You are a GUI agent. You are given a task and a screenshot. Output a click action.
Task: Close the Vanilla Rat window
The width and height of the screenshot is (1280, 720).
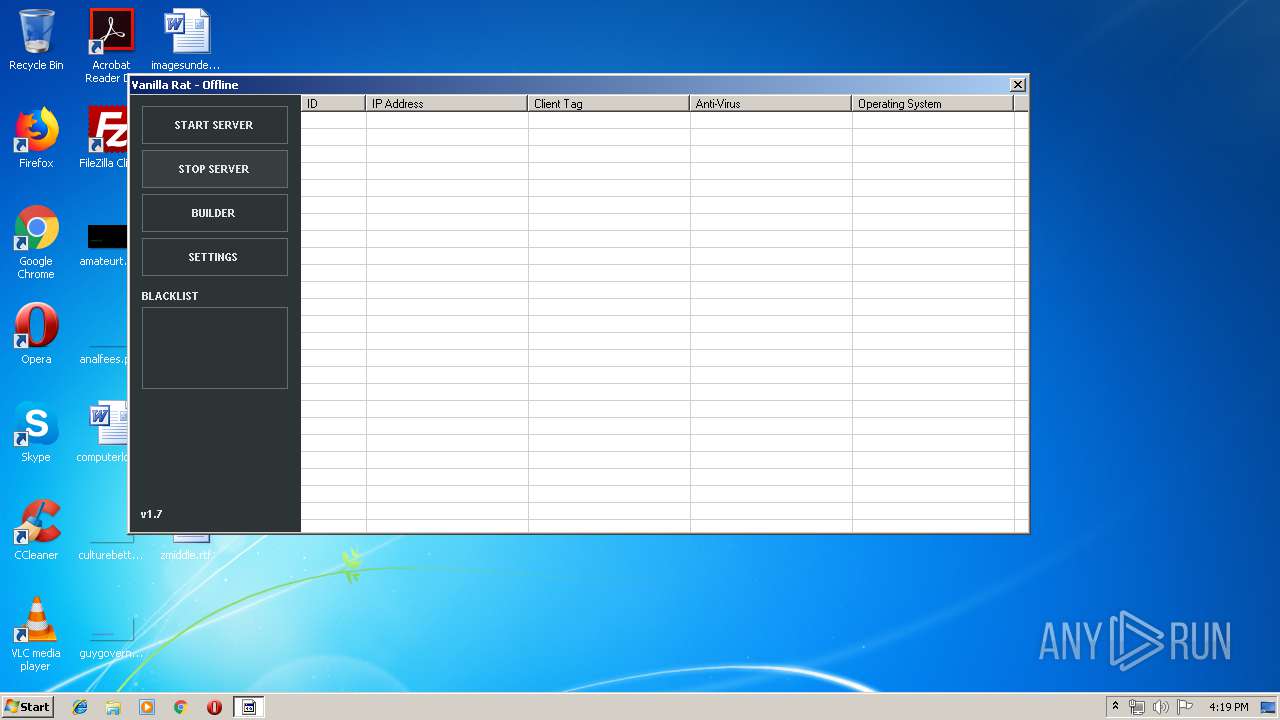[x=1017, y=85]
